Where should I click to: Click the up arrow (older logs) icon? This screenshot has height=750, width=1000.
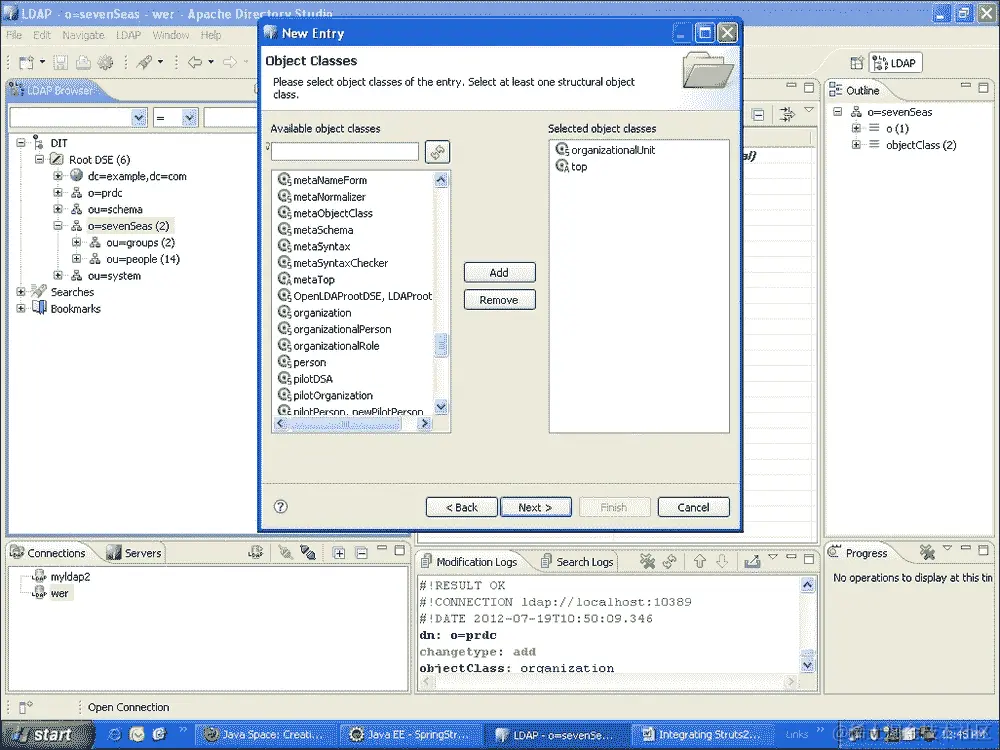(x=700, y=561)
